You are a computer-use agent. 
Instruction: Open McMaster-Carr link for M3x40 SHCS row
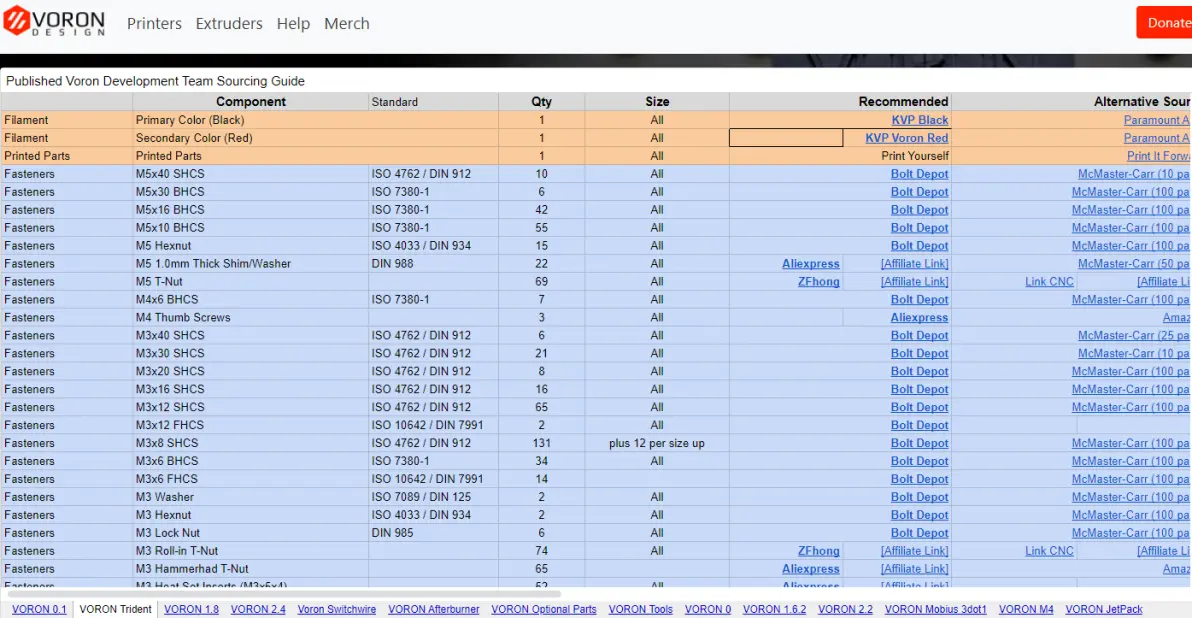pos(1133,335)
